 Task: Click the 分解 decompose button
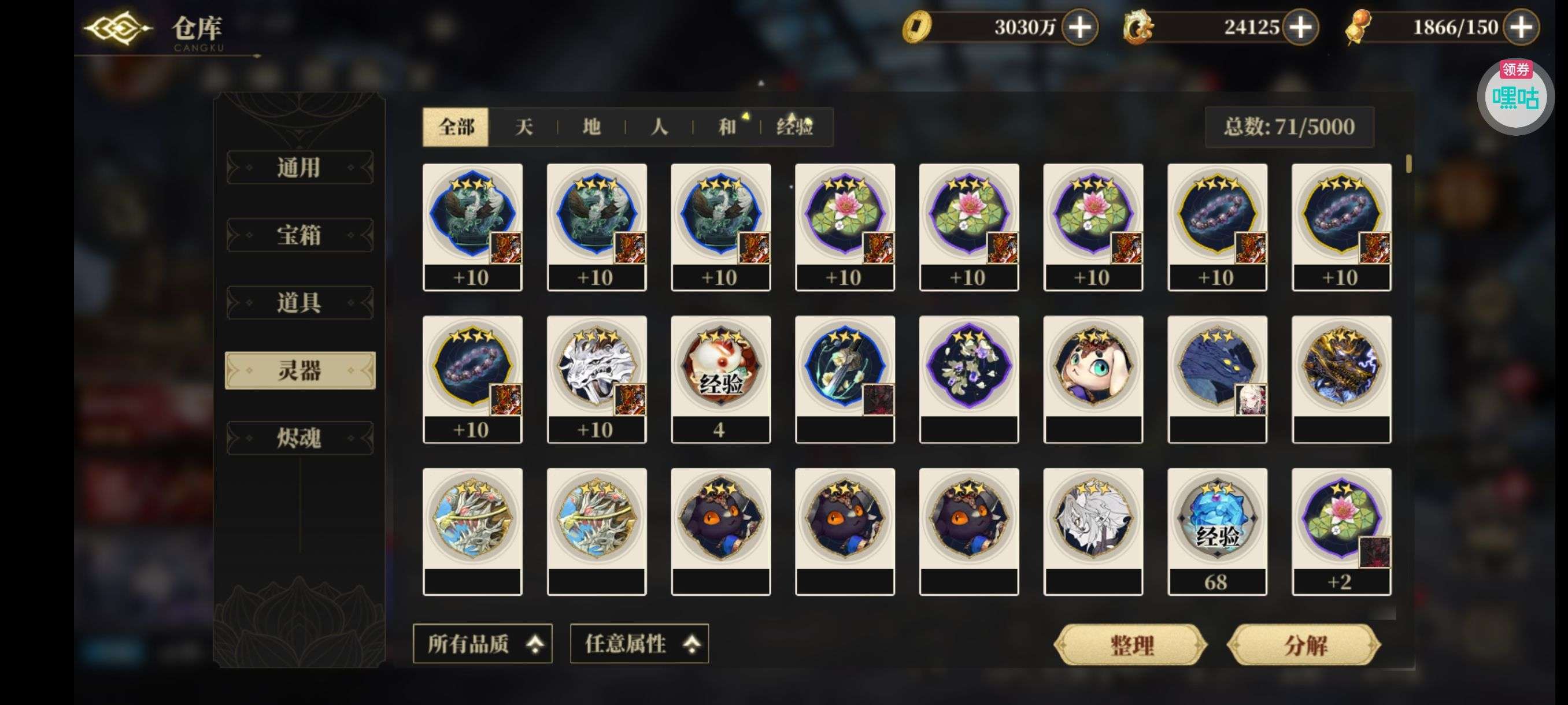click(x=1304, y=645)
